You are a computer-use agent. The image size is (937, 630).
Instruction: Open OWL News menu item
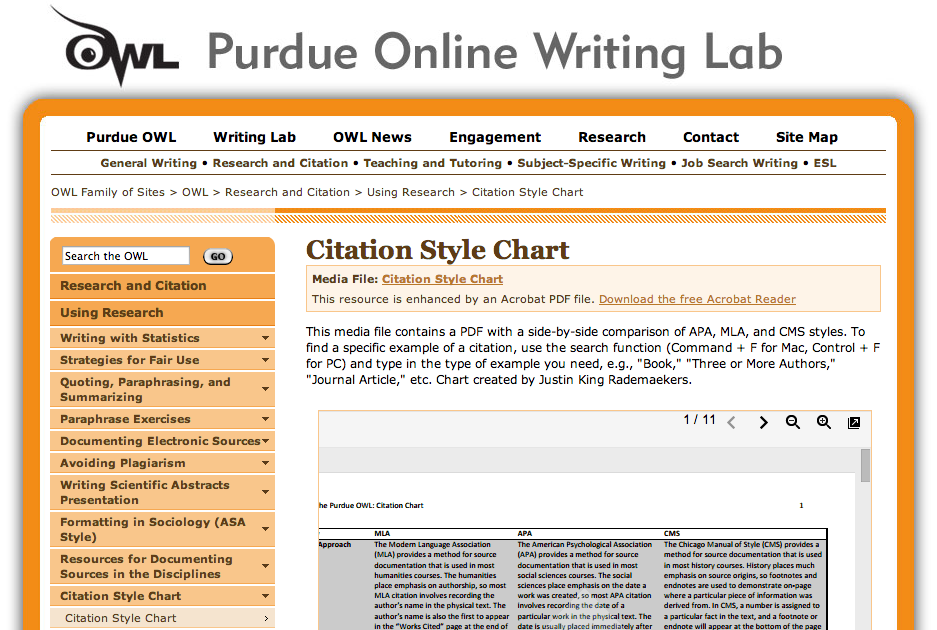click(x=372, y=137)
